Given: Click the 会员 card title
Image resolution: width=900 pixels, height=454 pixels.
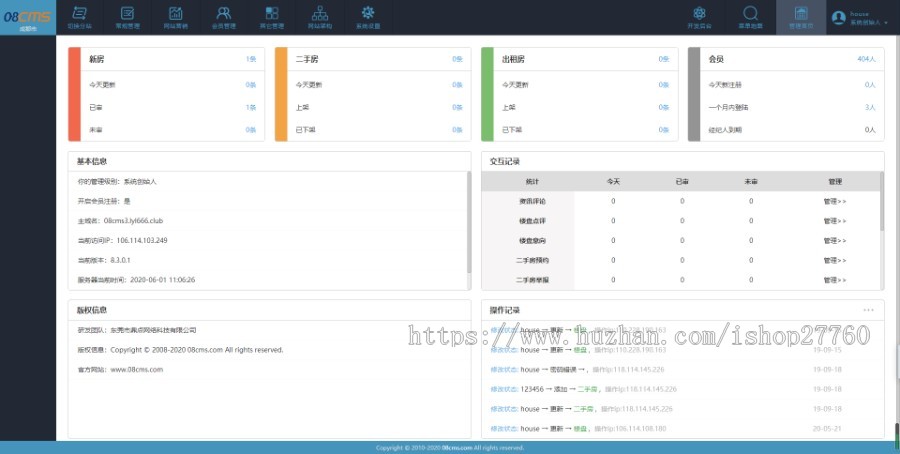Looking at the screenshot, I should click(716, 59).
